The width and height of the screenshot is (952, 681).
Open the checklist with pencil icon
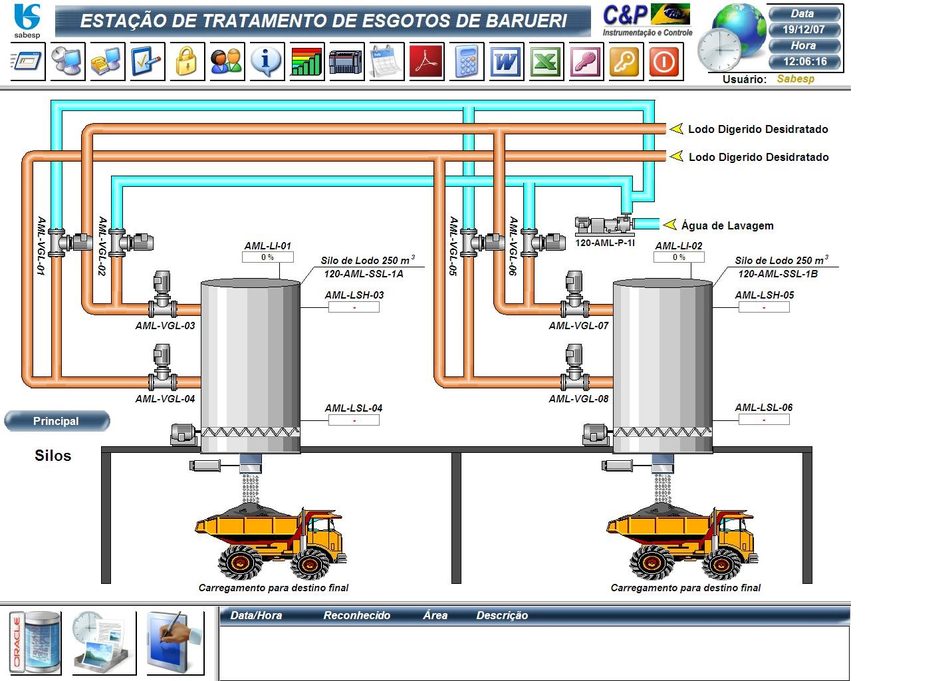[x=147, y=62]
